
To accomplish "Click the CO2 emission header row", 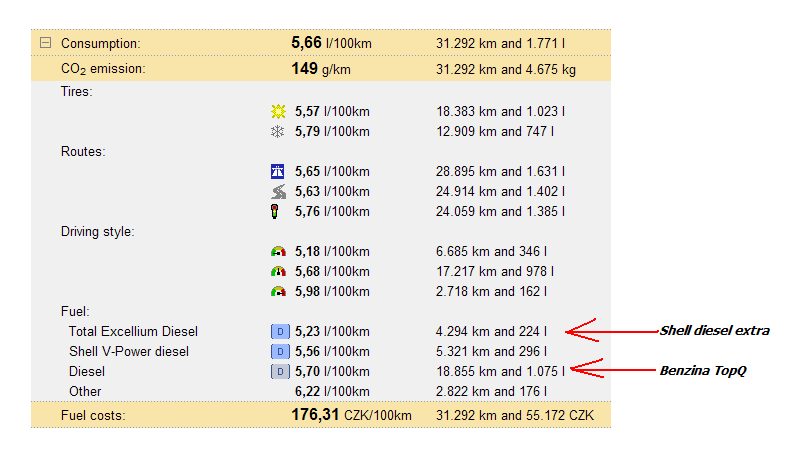I will (x=103, y=69).
